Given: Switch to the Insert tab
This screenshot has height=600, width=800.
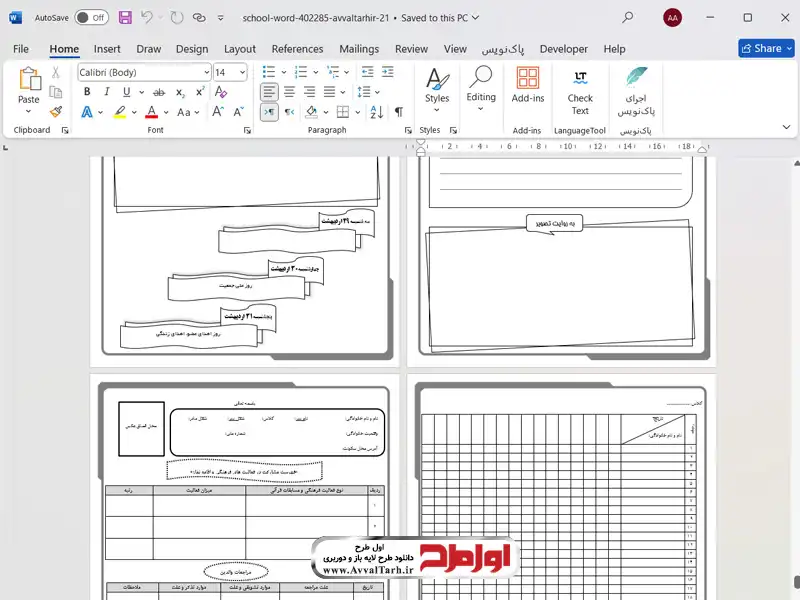Looking at the screenshot, I should coord(107,48).
